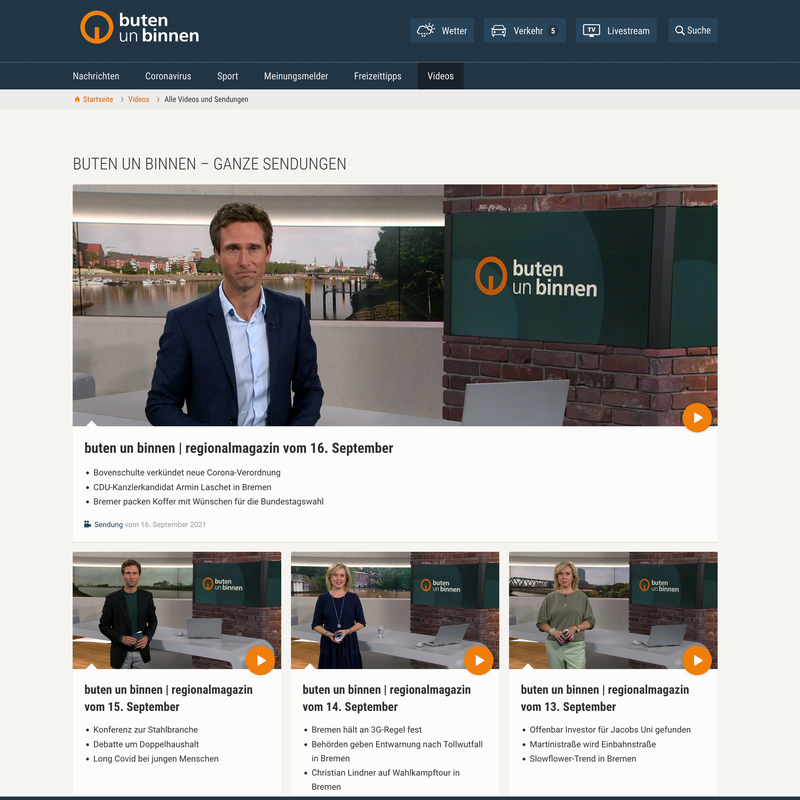This screenshot has width=800, height=800.
Task: Click the Verkehr count badge showing 5
Action: (553, 31)
